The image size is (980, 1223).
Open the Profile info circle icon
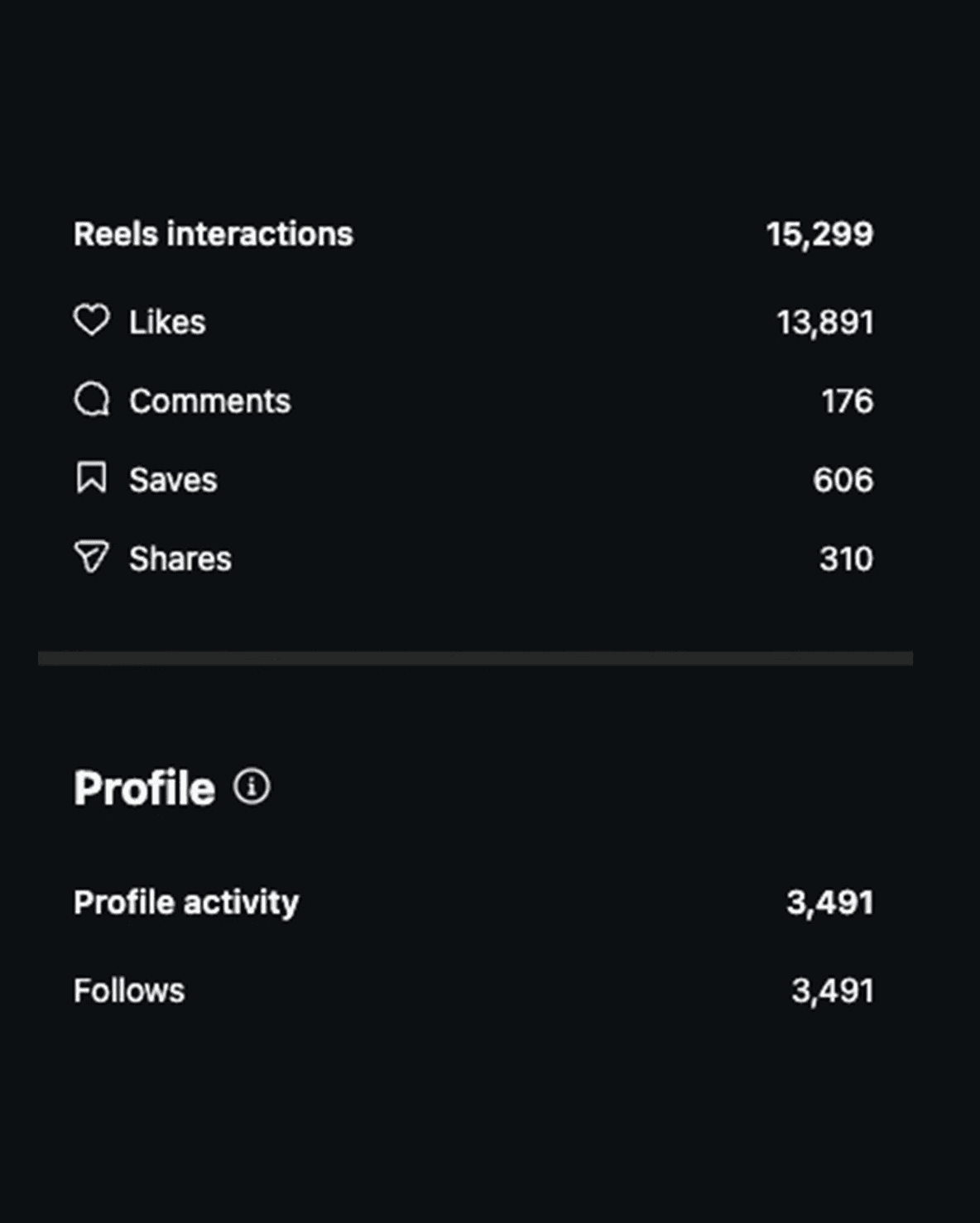(252, 786)
